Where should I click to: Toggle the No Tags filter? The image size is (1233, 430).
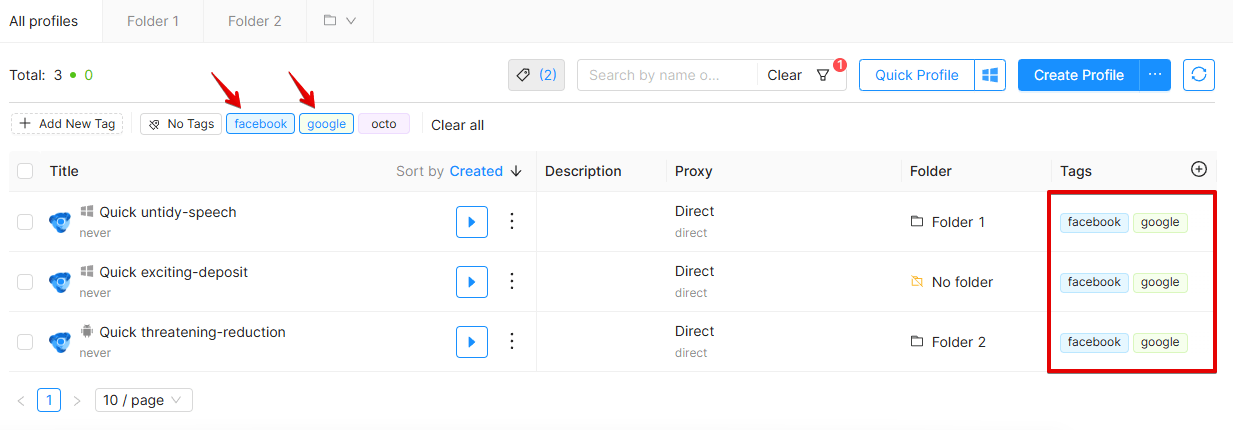click(181, 124)
